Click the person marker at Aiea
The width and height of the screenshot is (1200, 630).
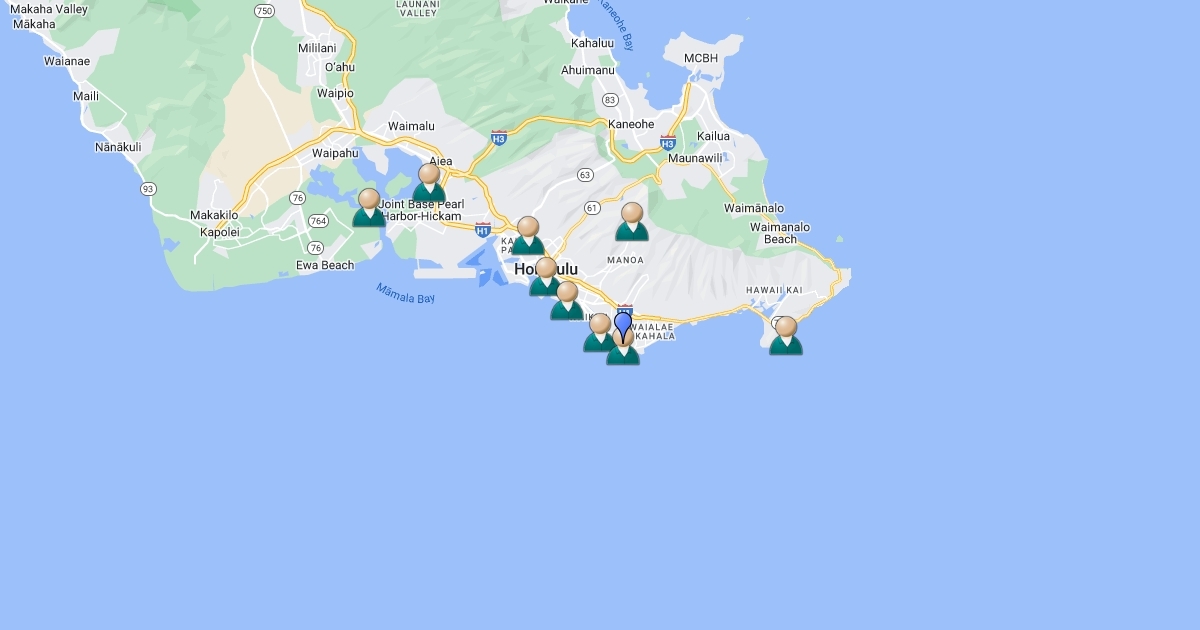[429, 183]
